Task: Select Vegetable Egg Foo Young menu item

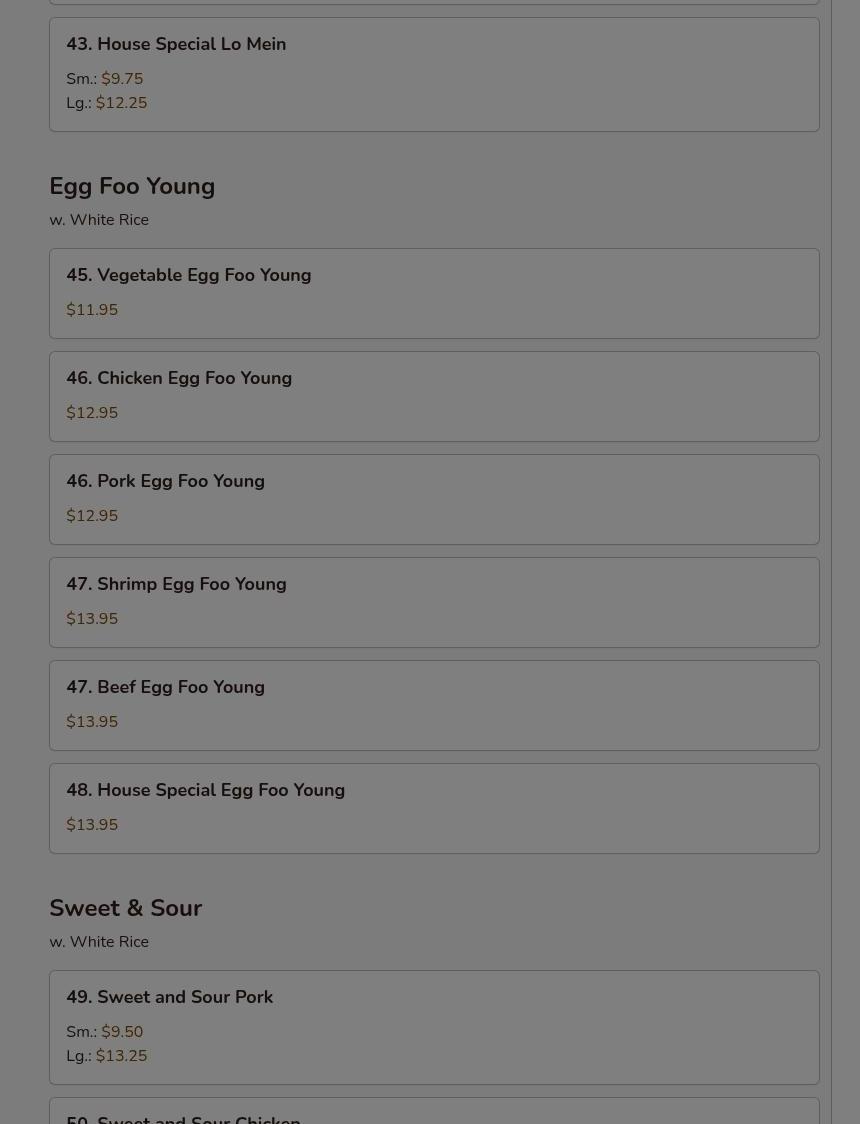Action: [x=188, y=275]
